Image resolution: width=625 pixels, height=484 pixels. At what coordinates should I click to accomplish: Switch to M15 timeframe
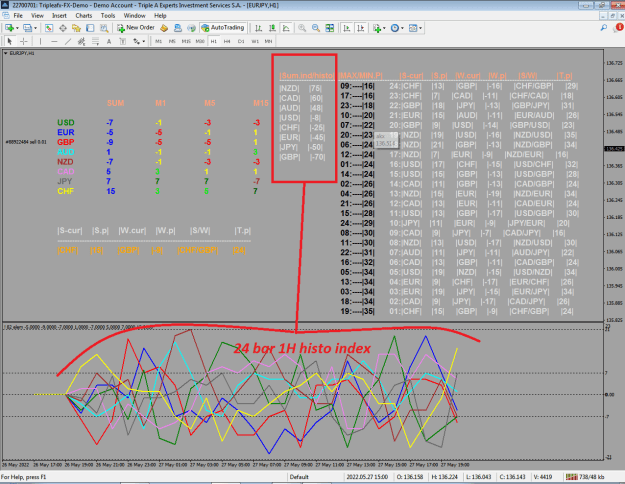(186, 41)
